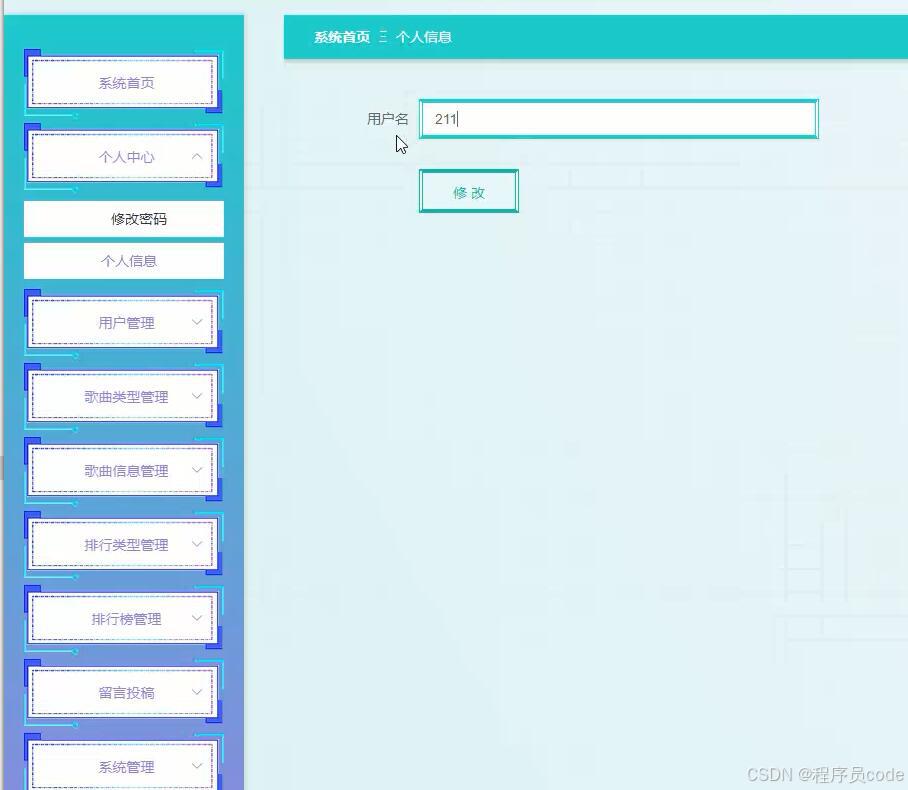Select the 个人中心 menu label
This screenshot has height=790, width=908.
point(126,157)
